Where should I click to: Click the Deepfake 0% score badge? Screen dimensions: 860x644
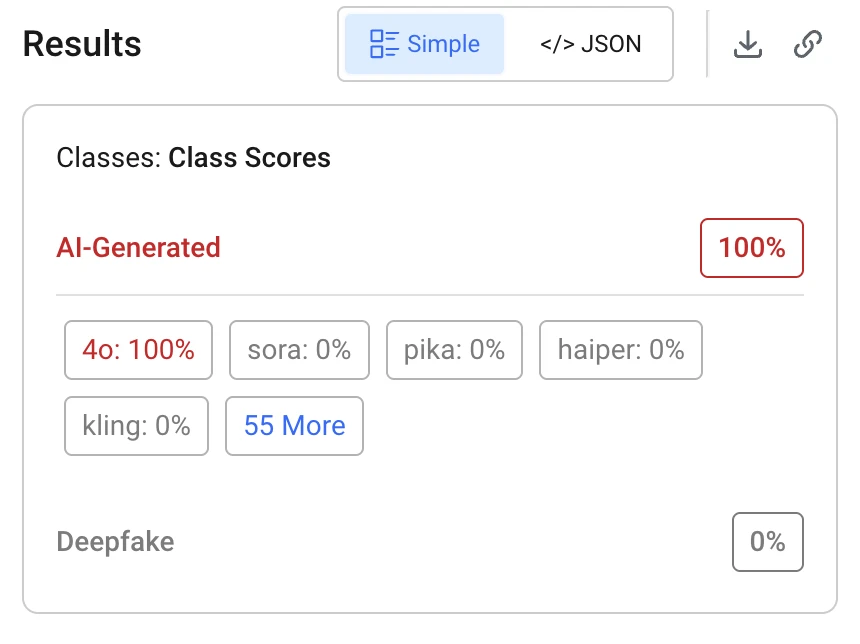click(767, 542)
